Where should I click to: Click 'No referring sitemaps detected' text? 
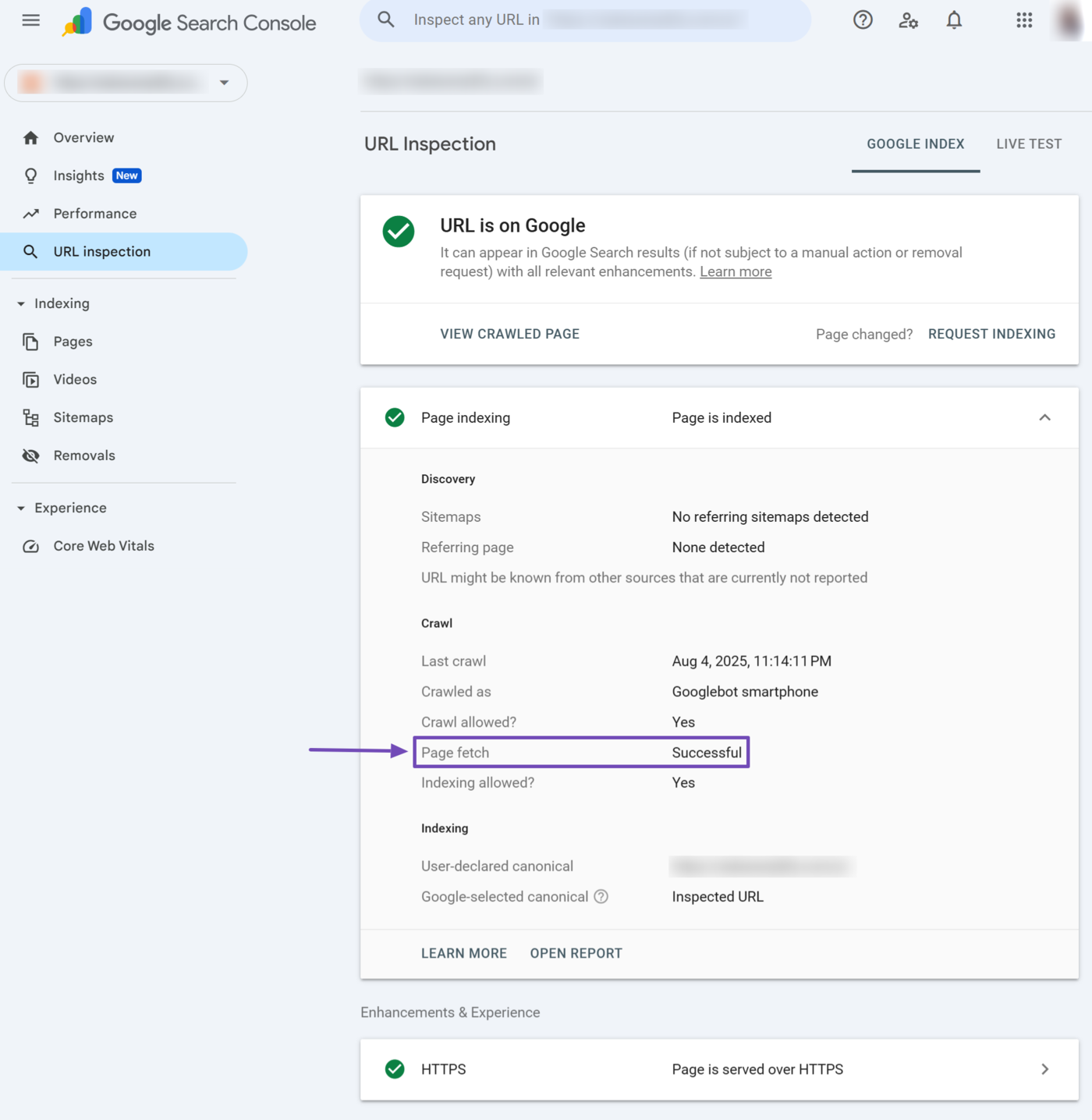(771, 517)
